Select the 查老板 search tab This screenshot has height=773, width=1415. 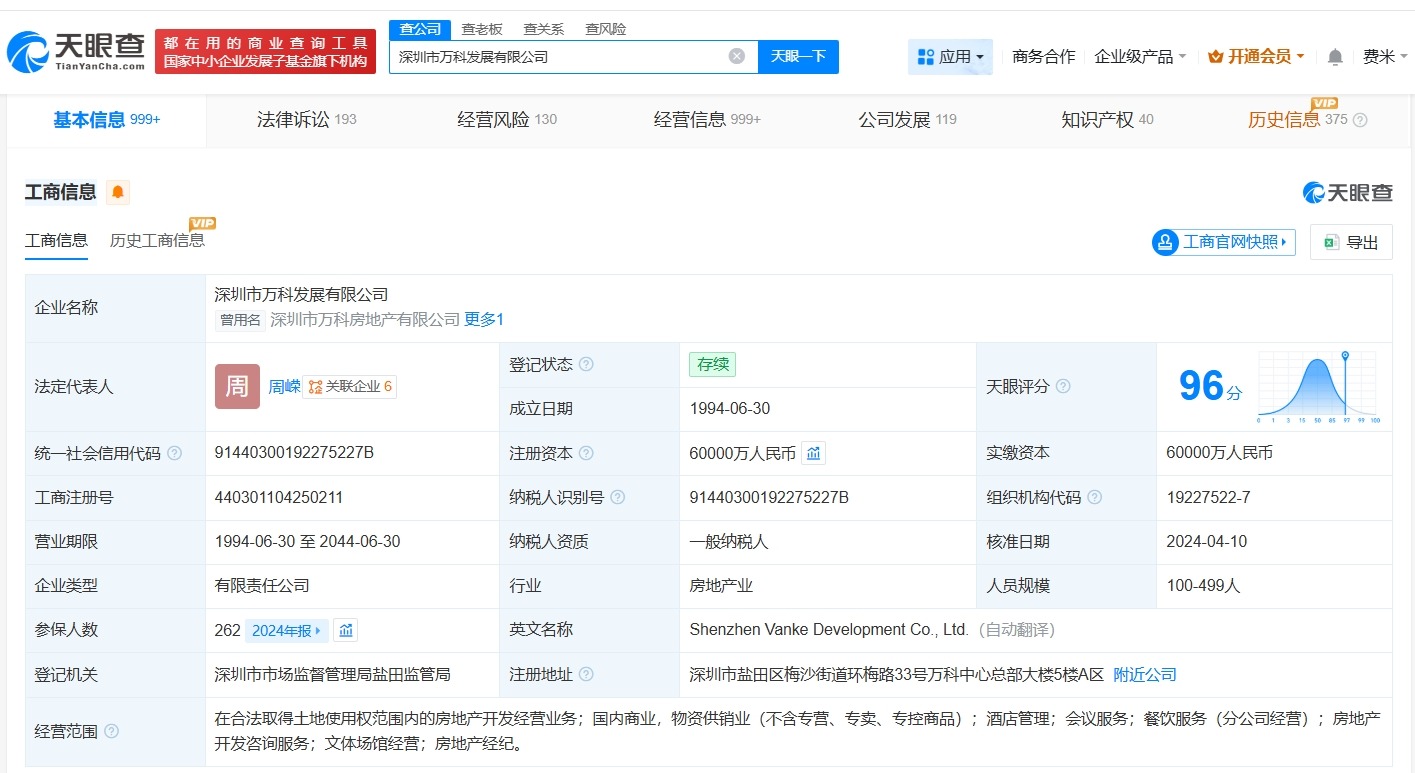483,29
